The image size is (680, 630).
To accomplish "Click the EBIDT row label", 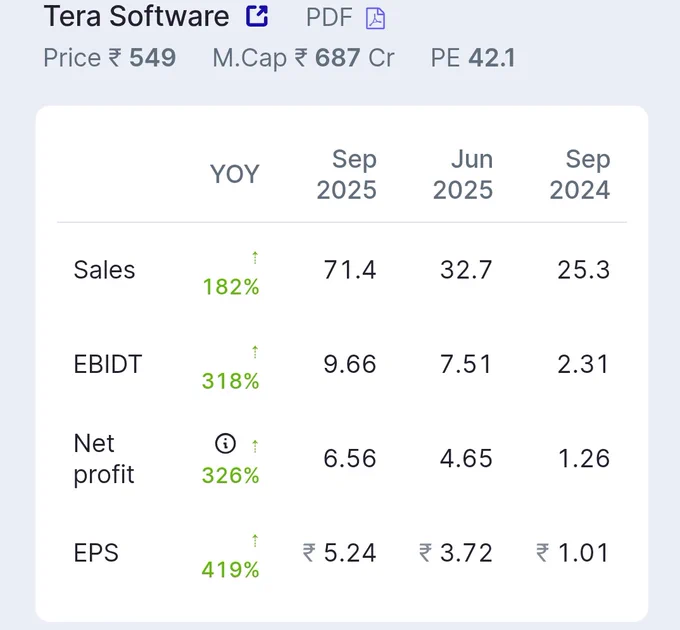I will click(x=108, y=364).
